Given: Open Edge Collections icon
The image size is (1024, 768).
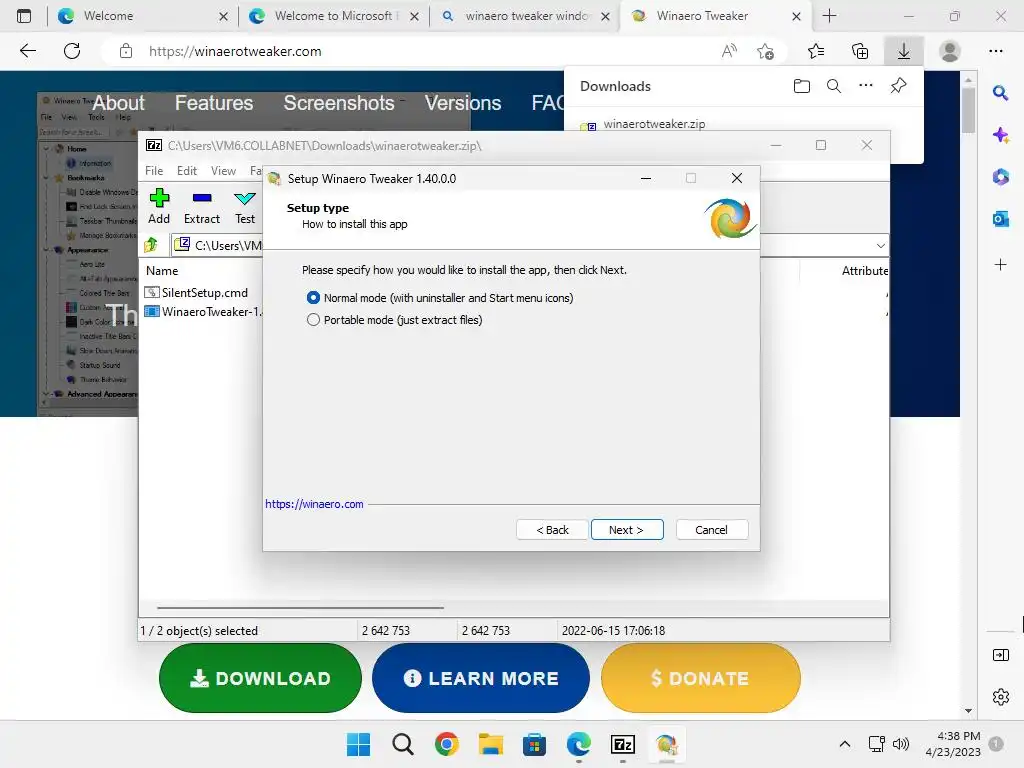Looking at the screenshot, I should coord(859,51).
